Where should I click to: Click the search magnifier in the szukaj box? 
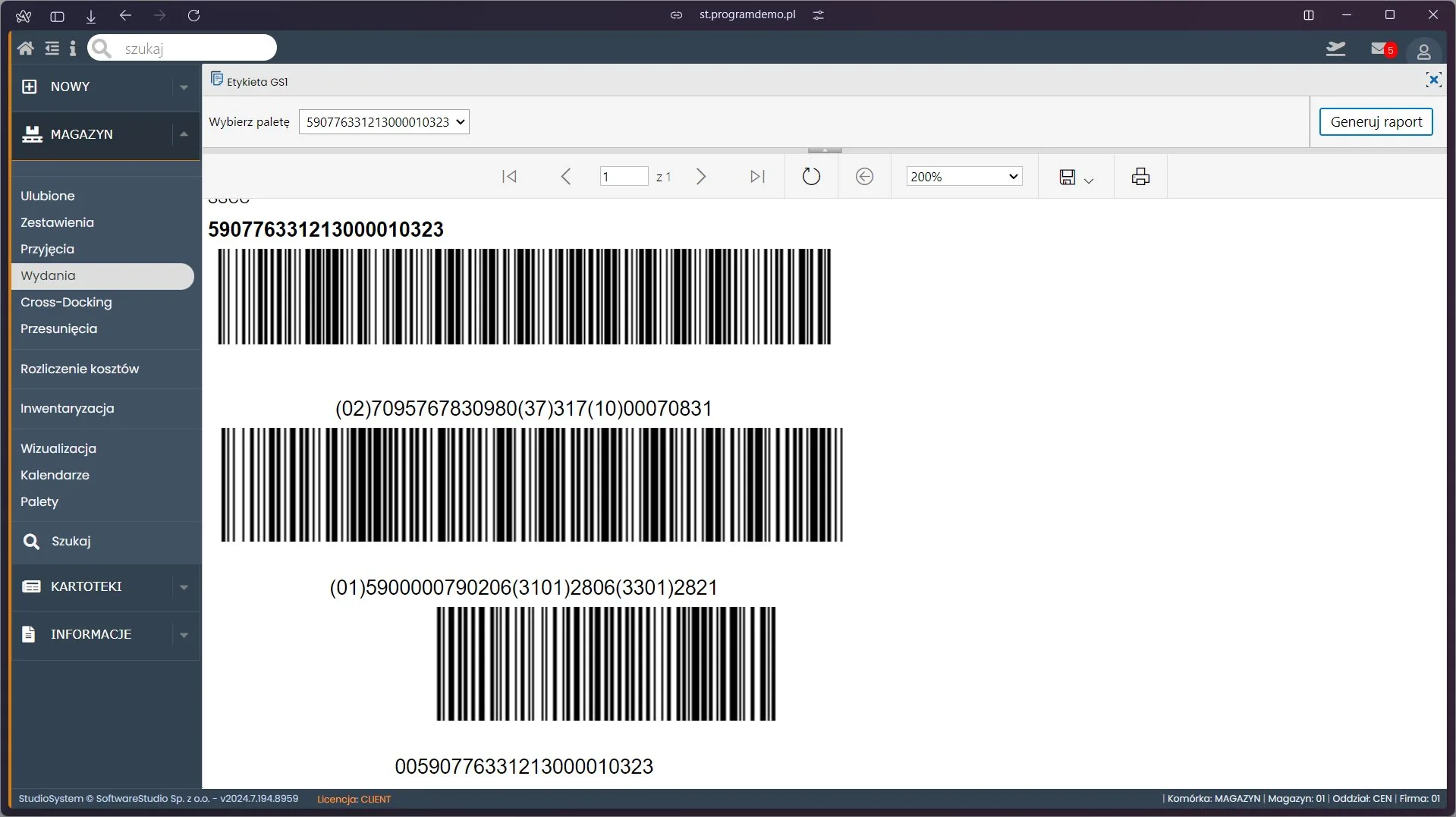(102, 49)
